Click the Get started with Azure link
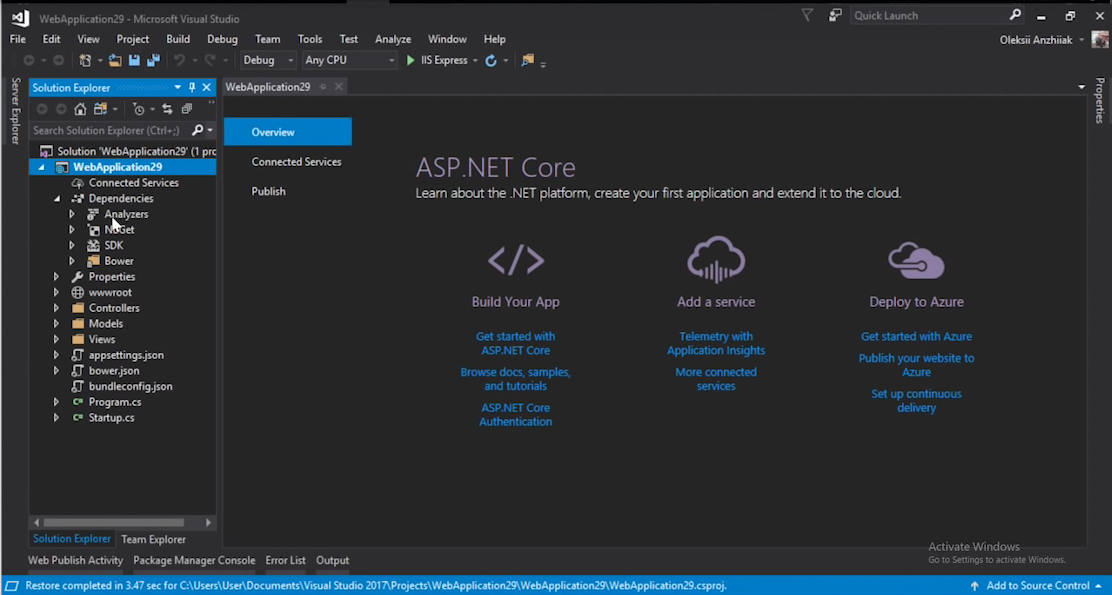 (x=916, y=337)
